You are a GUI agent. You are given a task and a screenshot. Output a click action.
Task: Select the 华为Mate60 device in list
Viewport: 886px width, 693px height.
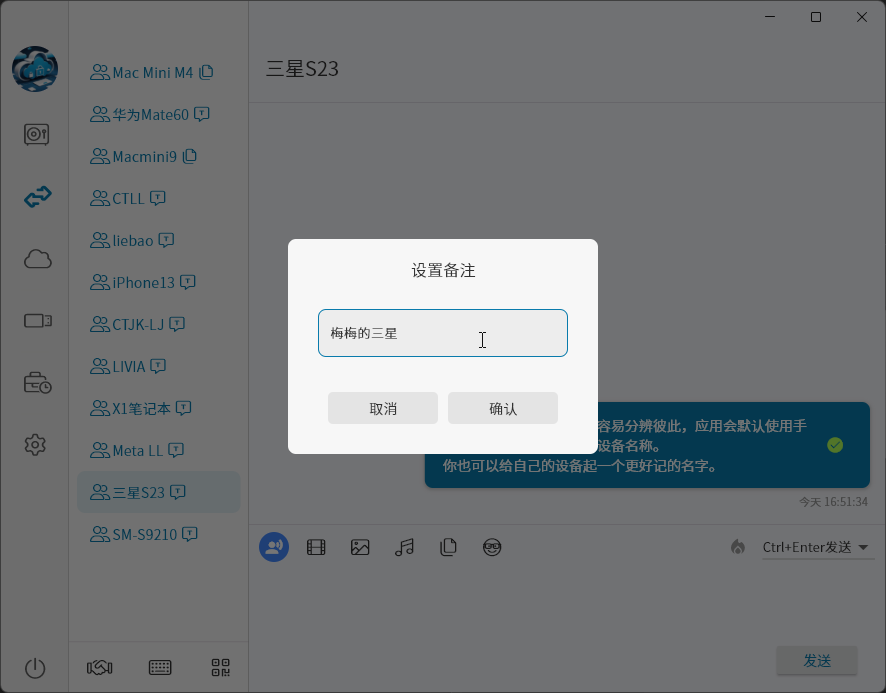[x=150, y=114]
